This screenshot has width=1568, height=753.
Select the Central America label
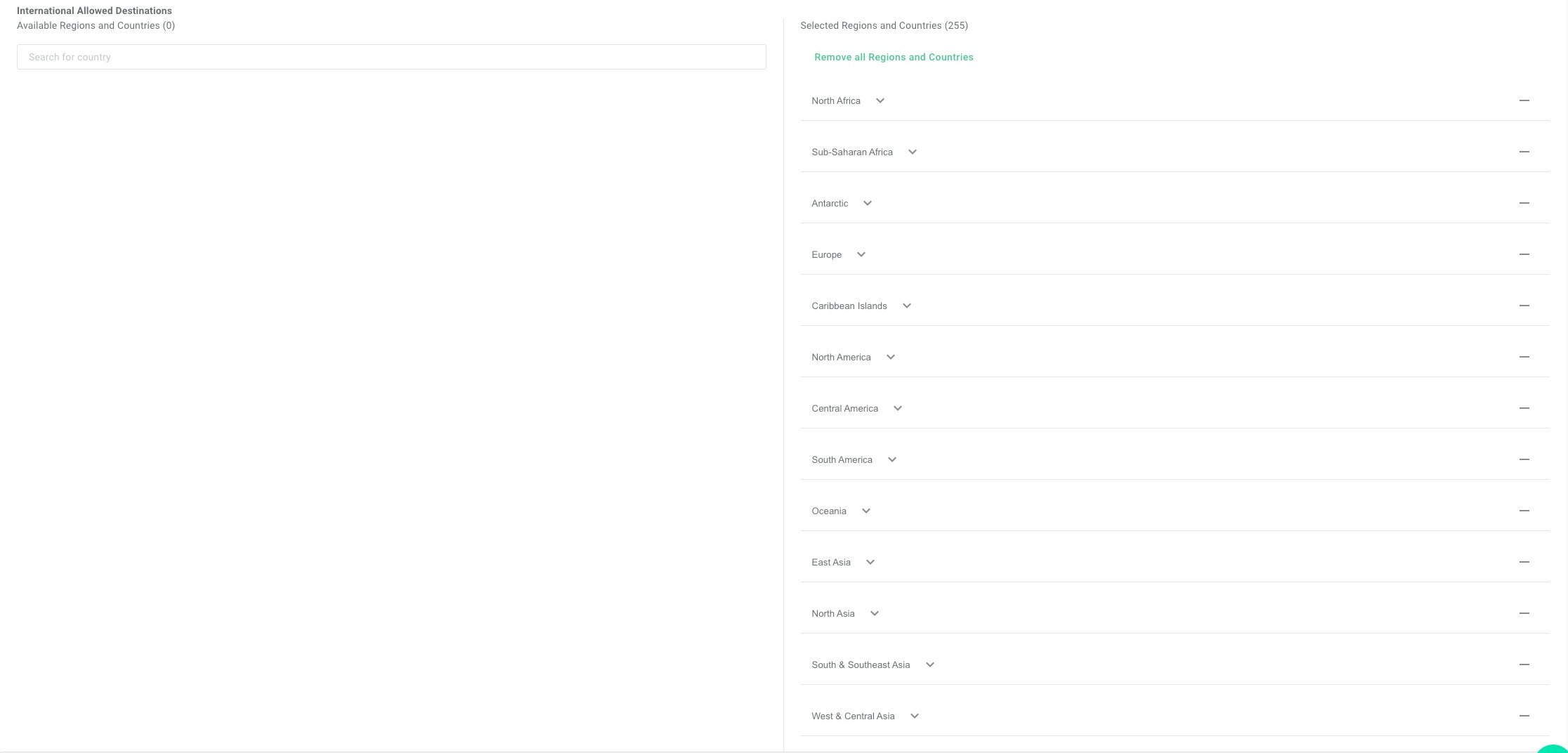pyautogui.click(x=844, y=408)
